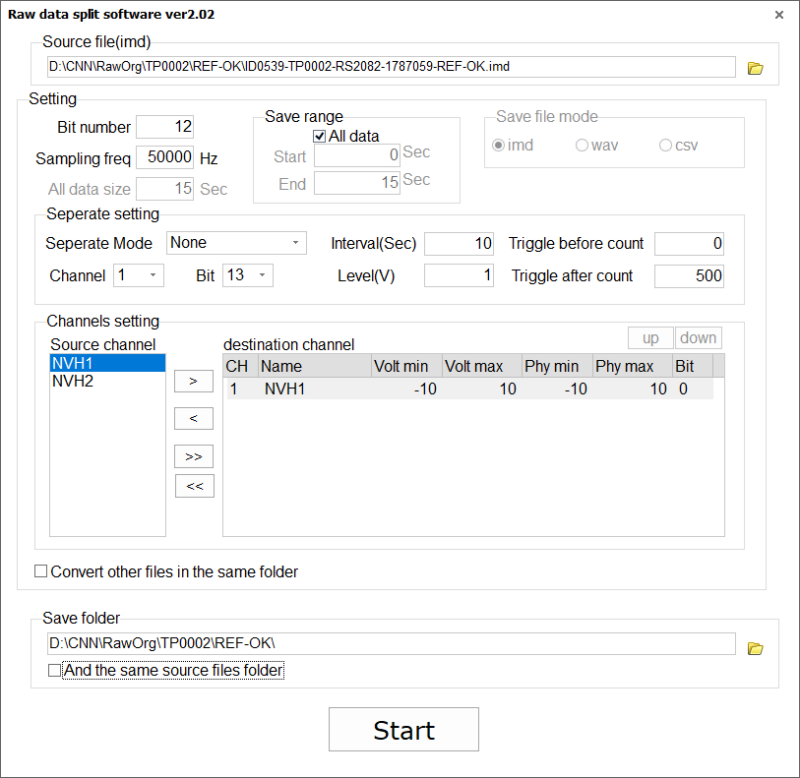Click the All data size field
Image resolution: width=800 pixels, height=778 pixels.
165,189
